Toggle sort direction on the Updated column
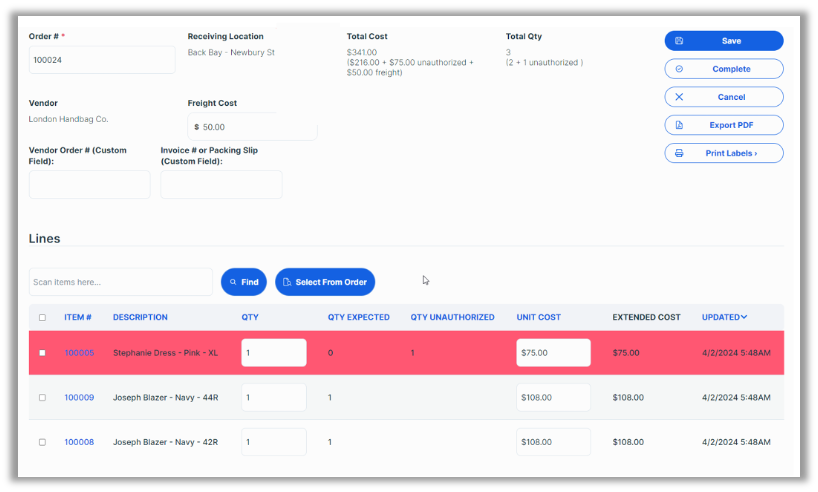 click(x=743, y=317)
